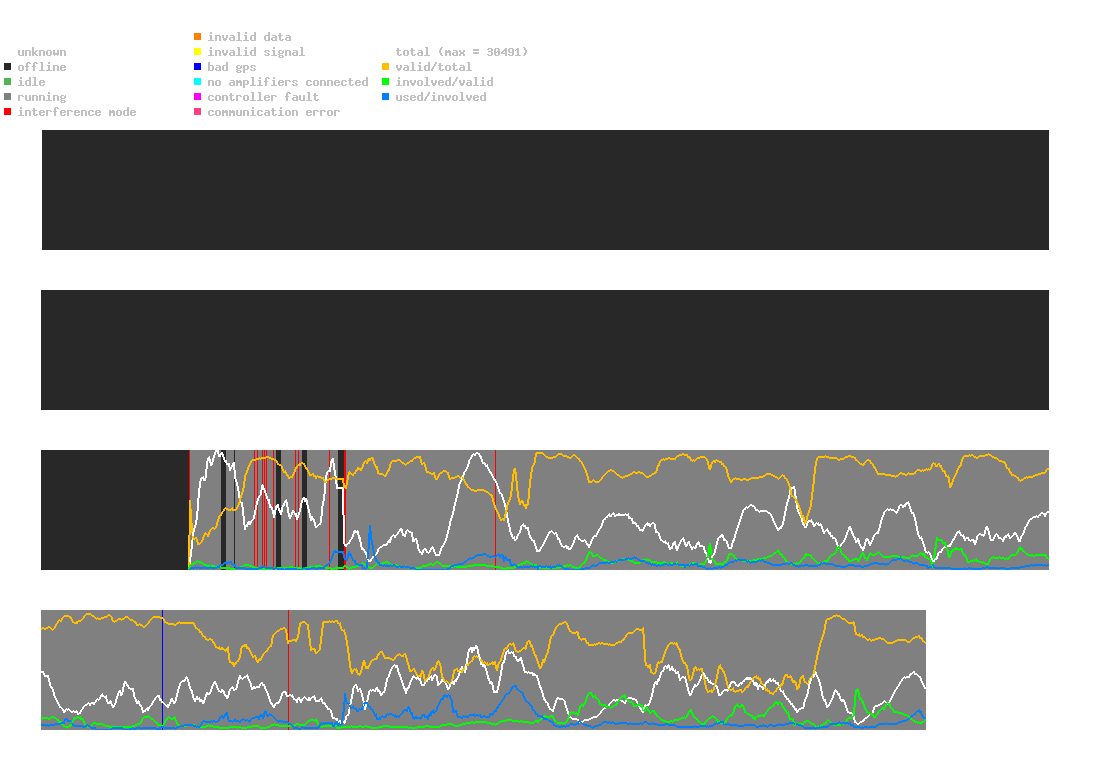Screen dimensions: 1095x764
Task: Click the cyan no amplifiers connected swatch
Action: click(x=198, y=82)
